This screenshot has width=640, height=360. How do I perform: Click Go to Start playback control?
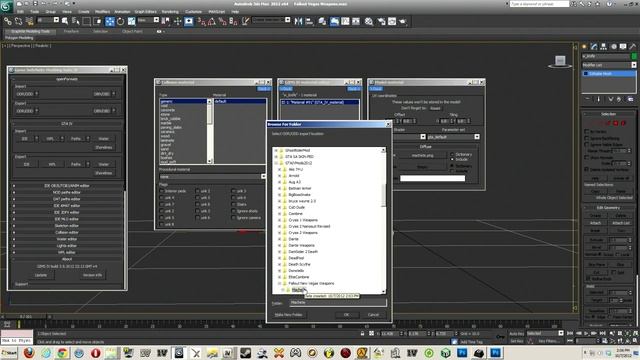point(571,333)
